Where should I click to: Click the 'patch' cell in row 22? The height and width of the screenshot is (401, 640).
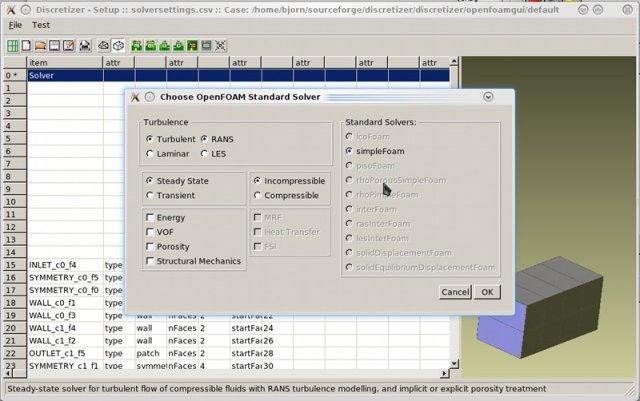click(x=151, y=353)
